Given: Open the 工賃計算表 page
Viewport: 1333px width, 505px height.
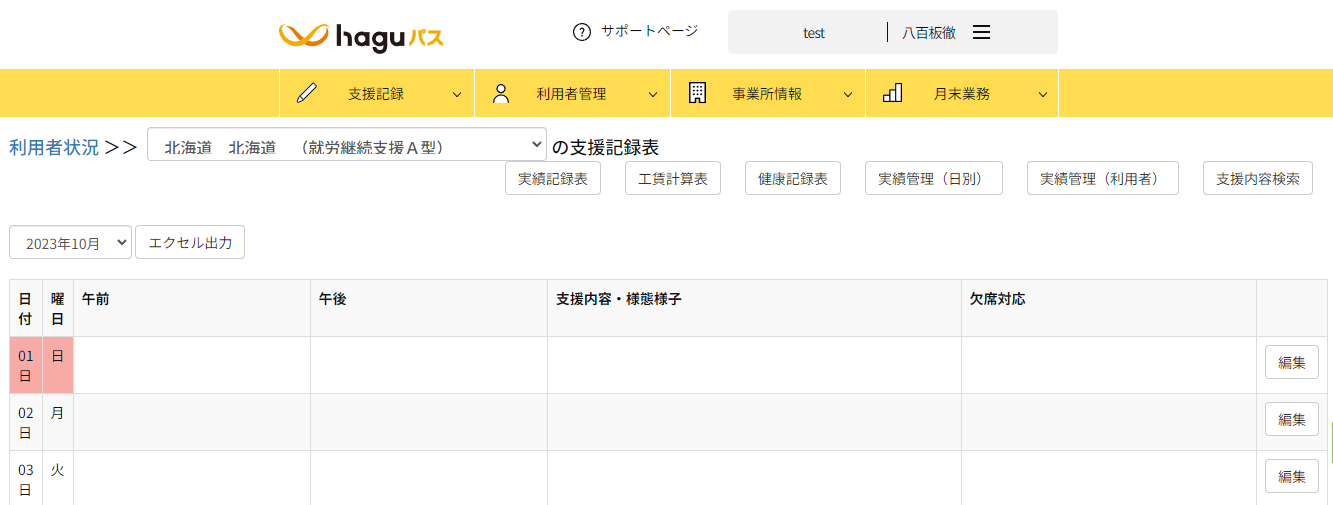Looking at the screenshot, I should [673, 178].
